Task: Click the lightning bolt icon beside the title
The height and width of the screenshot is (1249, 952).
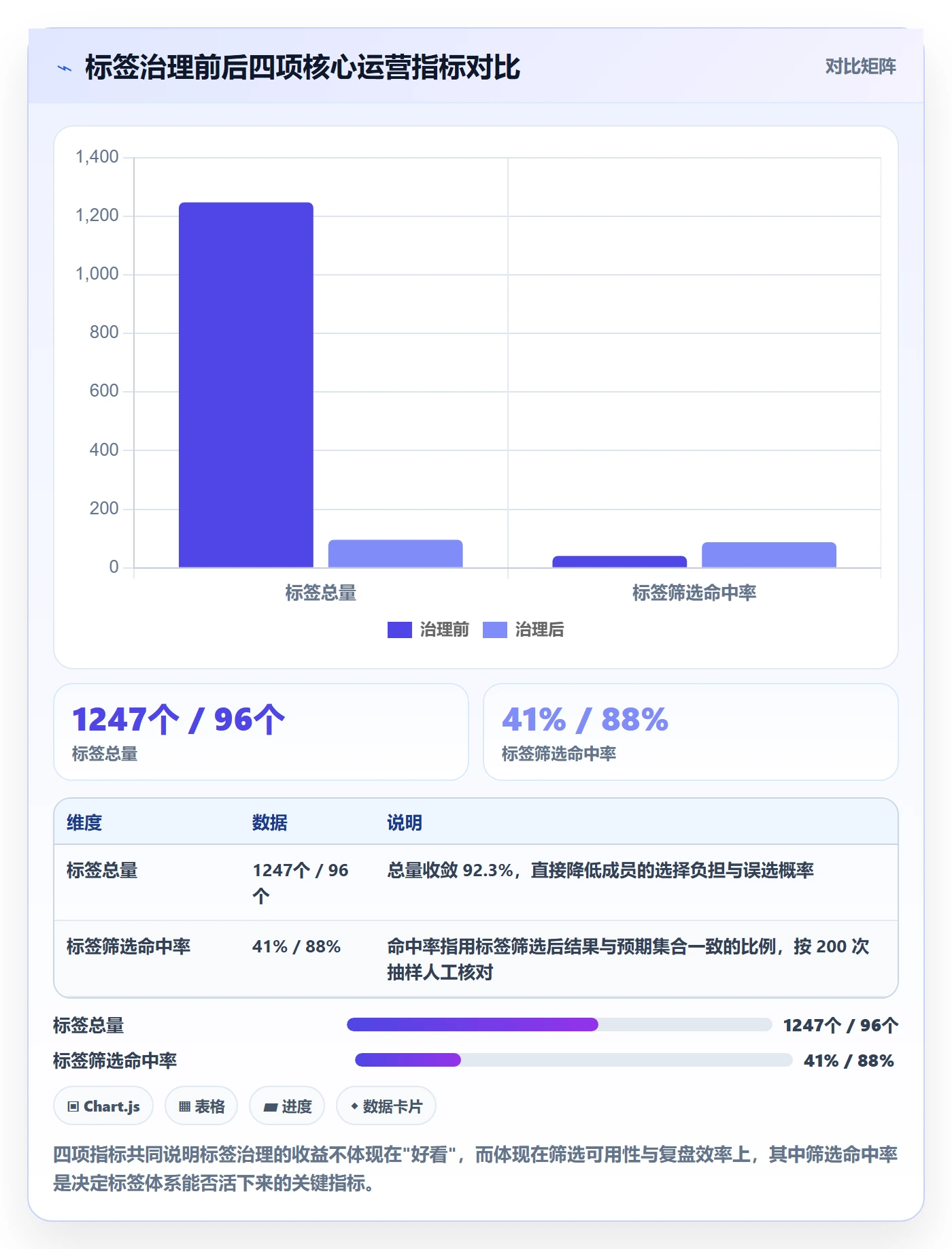Action: pyautogui.click(x=65, y=68)
